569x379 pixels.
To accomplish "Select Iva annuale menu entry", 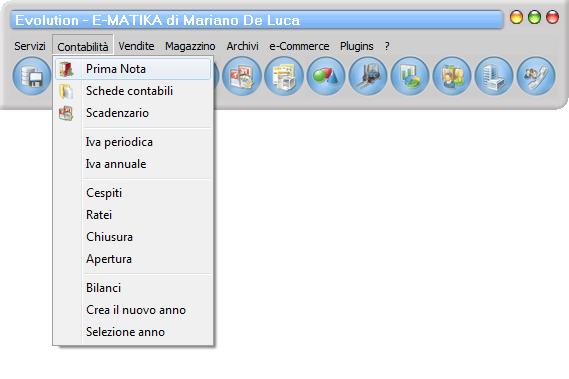I will tap(133, 164).
